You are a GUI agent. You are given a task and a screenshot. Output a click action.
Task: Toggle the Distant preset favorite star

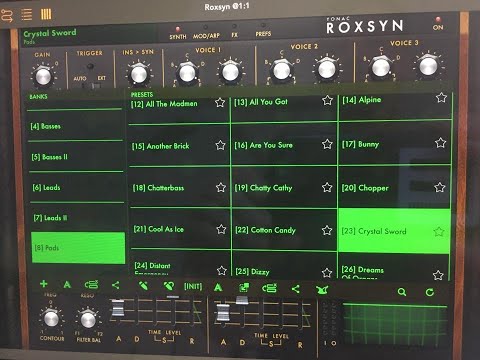[x=222, y=270]
